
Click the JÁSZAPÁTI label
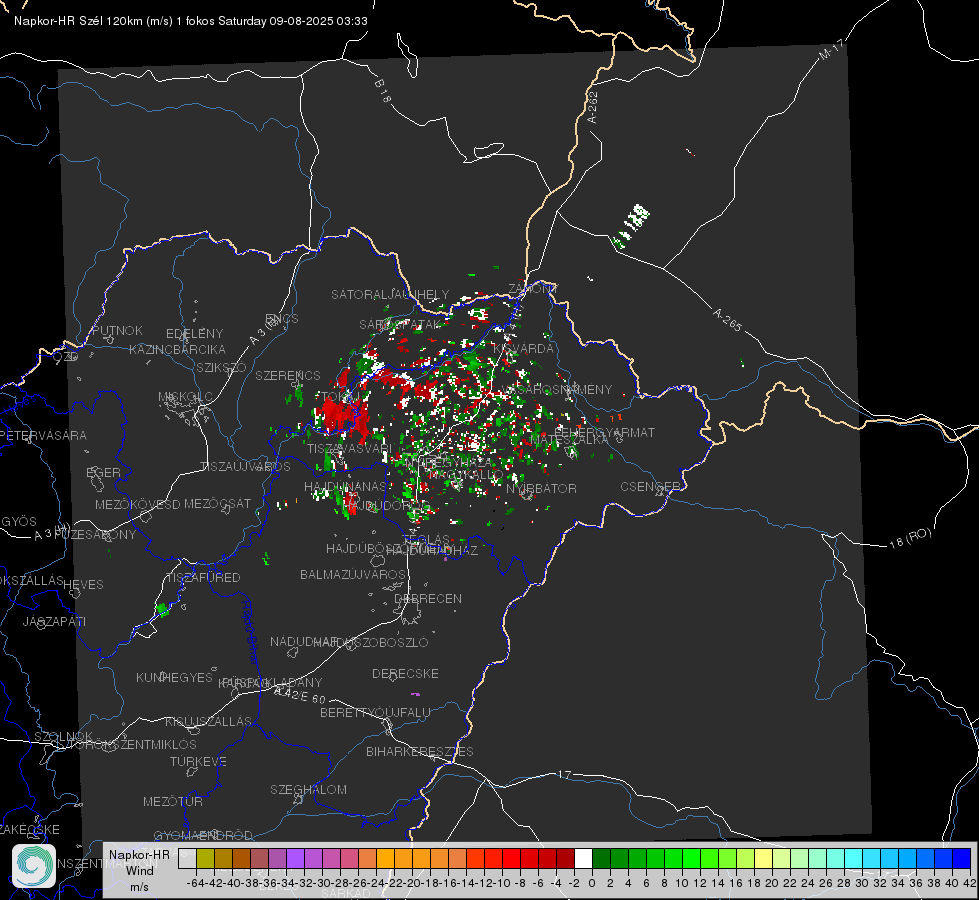tap(54, 621)
